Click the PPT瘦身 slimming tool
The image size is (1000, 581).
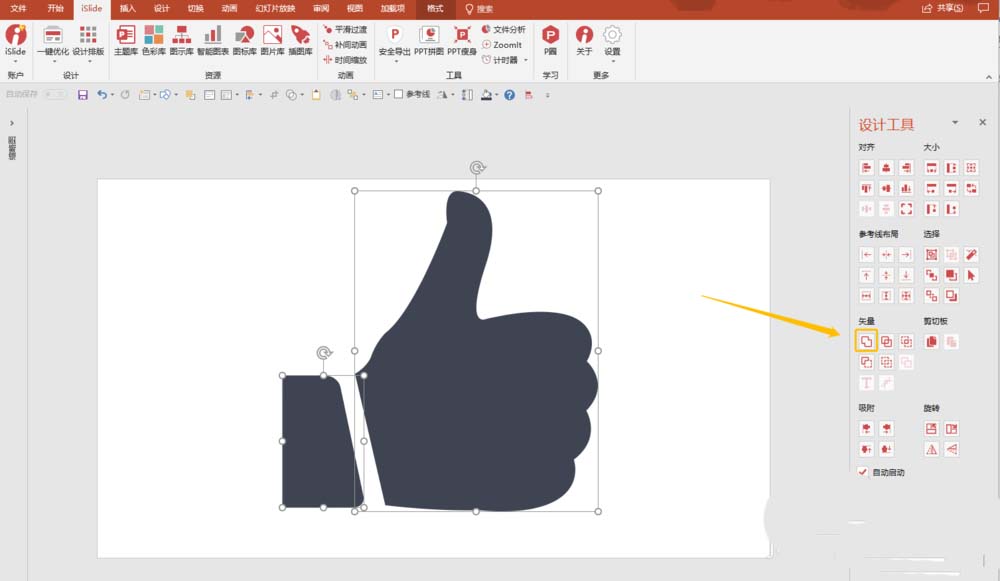pyautogui.click(x=462, y=40)
